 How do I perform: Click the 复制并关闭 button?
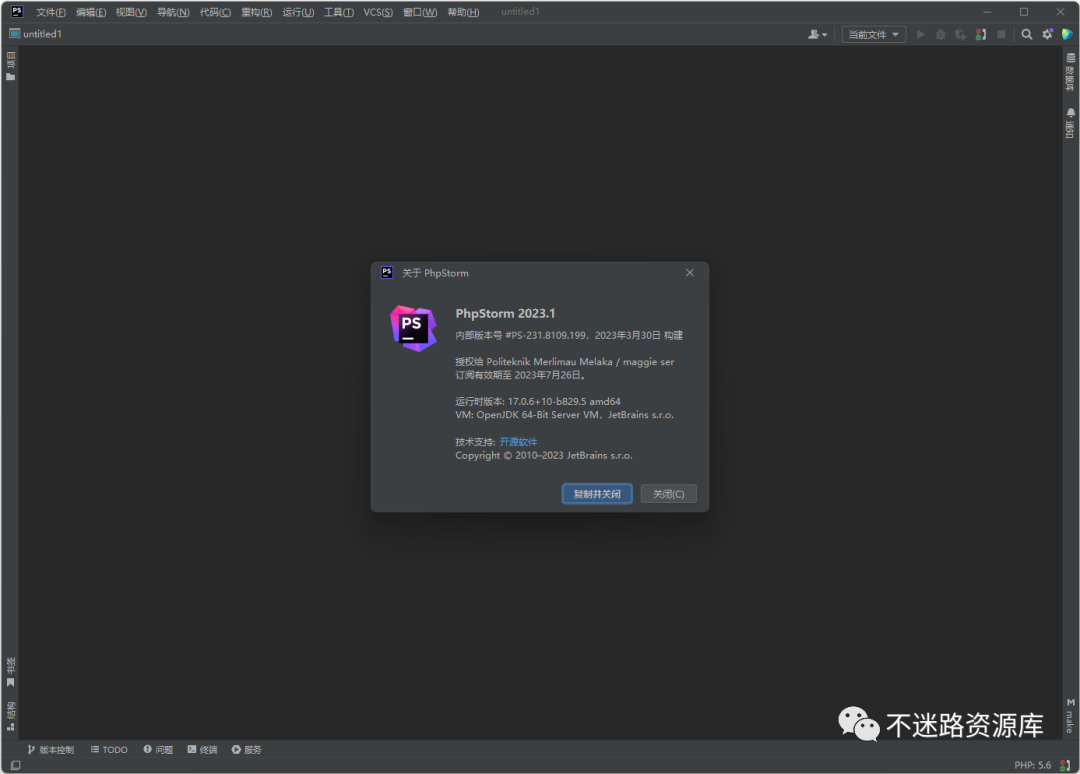coord(597,494)
